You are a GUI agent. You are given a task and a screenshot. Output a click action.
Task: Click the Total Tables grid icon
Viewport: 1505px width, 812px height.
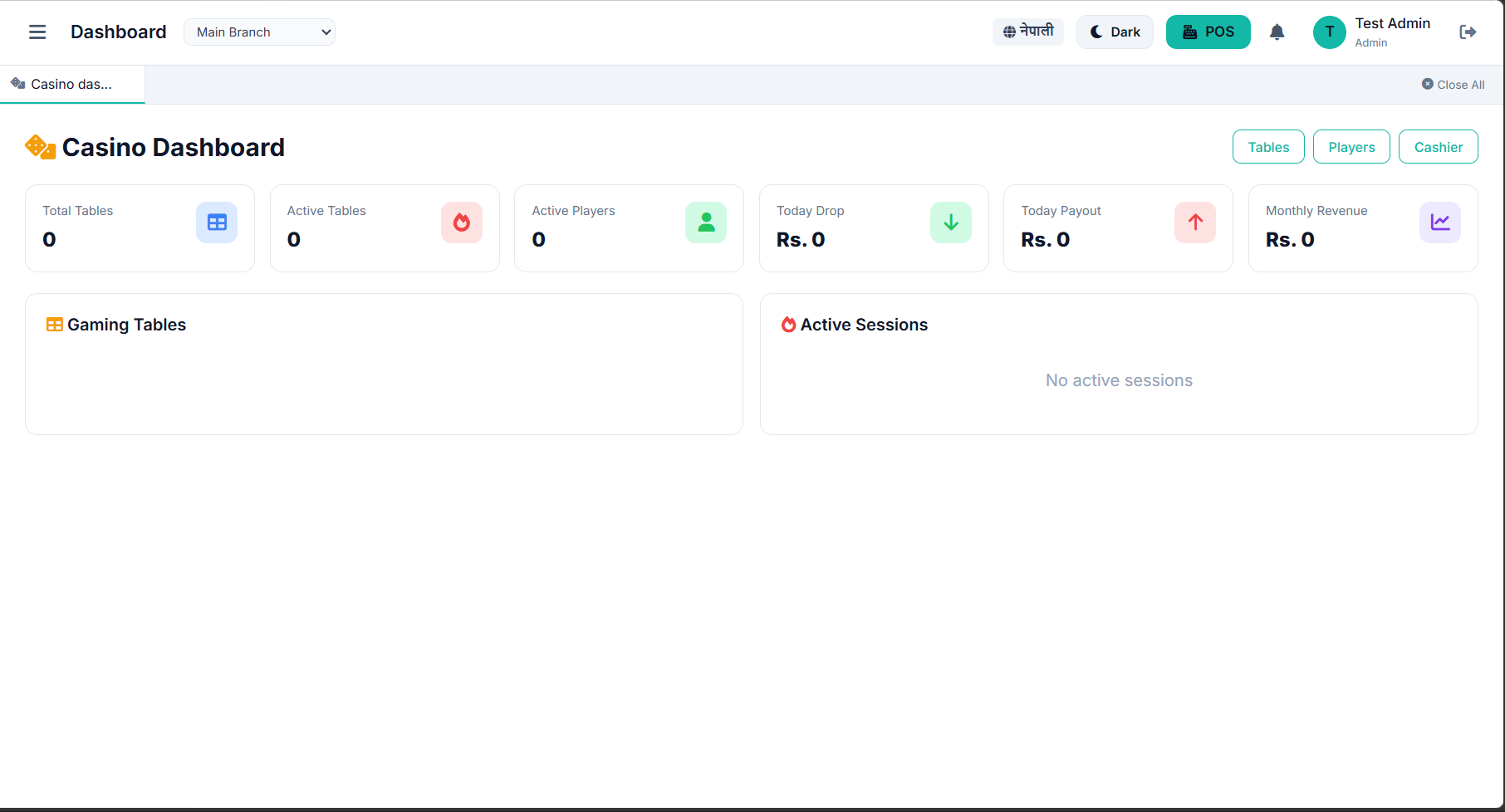[x=217, y=223]
